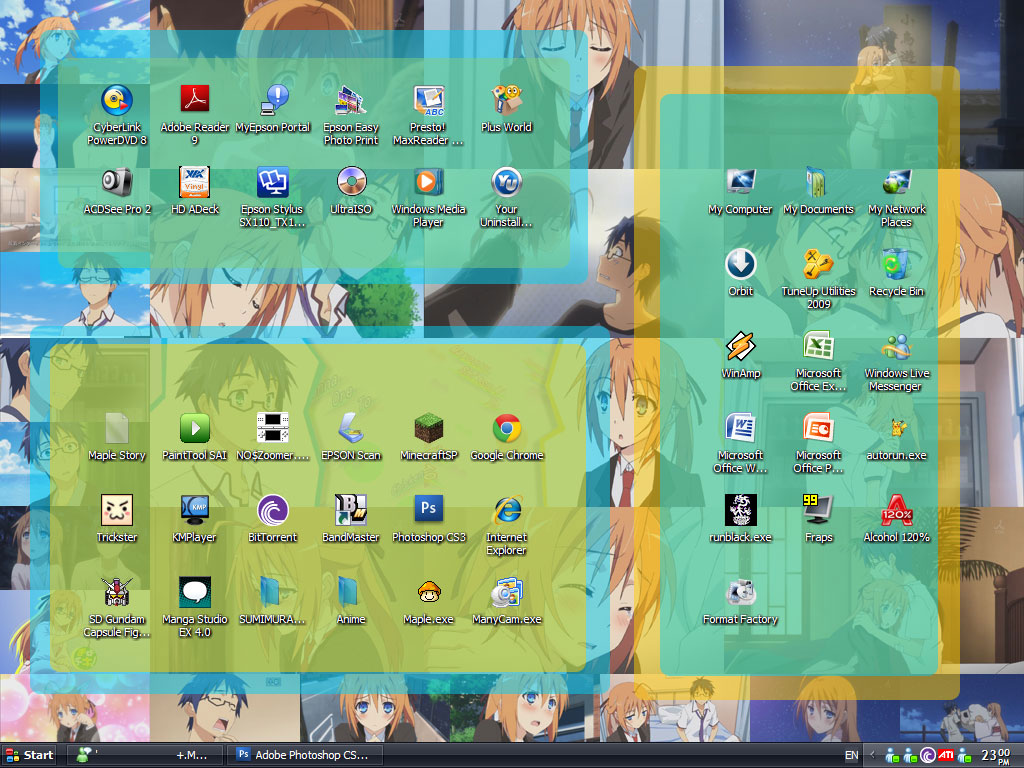Open the MinecraftSP block icon
This screenshot has height=768, width=1024.
pos(428,428)
